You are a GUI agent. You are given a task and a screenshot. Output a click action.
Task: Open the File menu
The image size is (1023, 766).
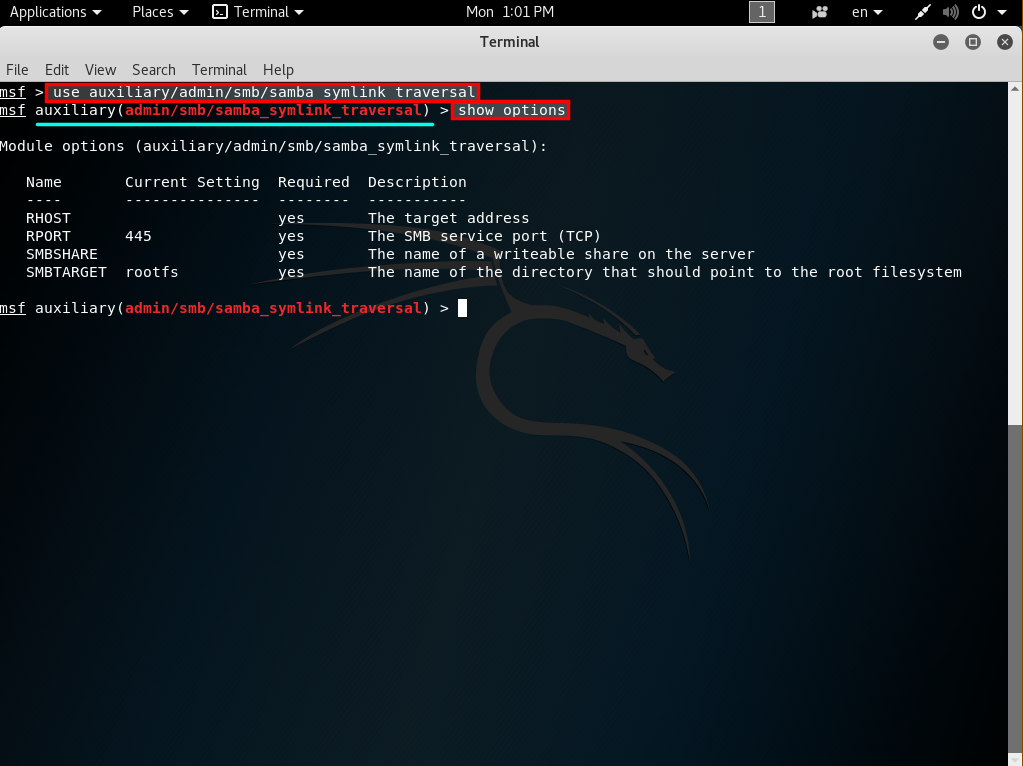click(x=17, y=70)
